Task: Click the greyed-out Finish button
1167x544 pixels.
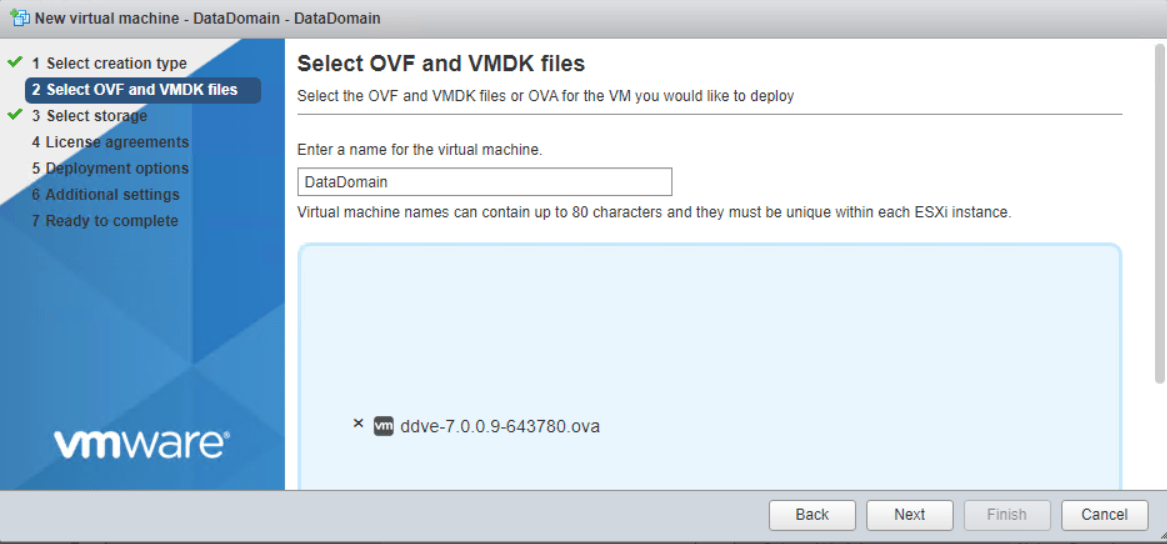Action: (x=1006, y=514)
